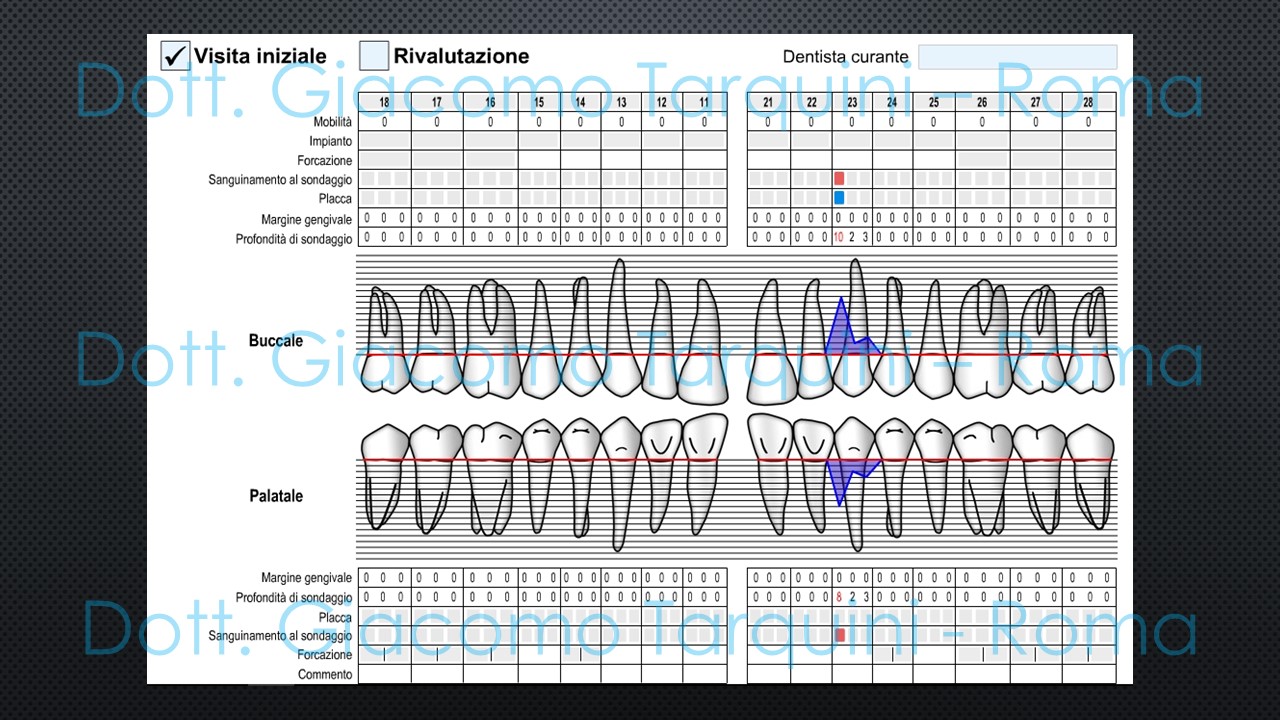Screen dimensions: 1280x720
Task: Toggle red buccal bleeding marker on tooth 23
Action: pyautogui.click(x=839, y=178)
